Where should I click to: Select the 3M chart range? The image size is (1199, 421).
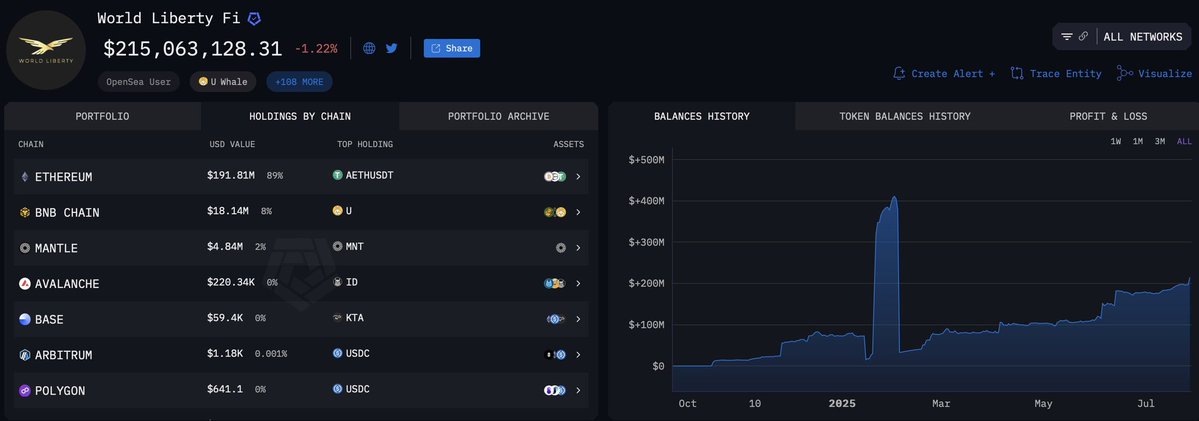[x=1160, y=141]
